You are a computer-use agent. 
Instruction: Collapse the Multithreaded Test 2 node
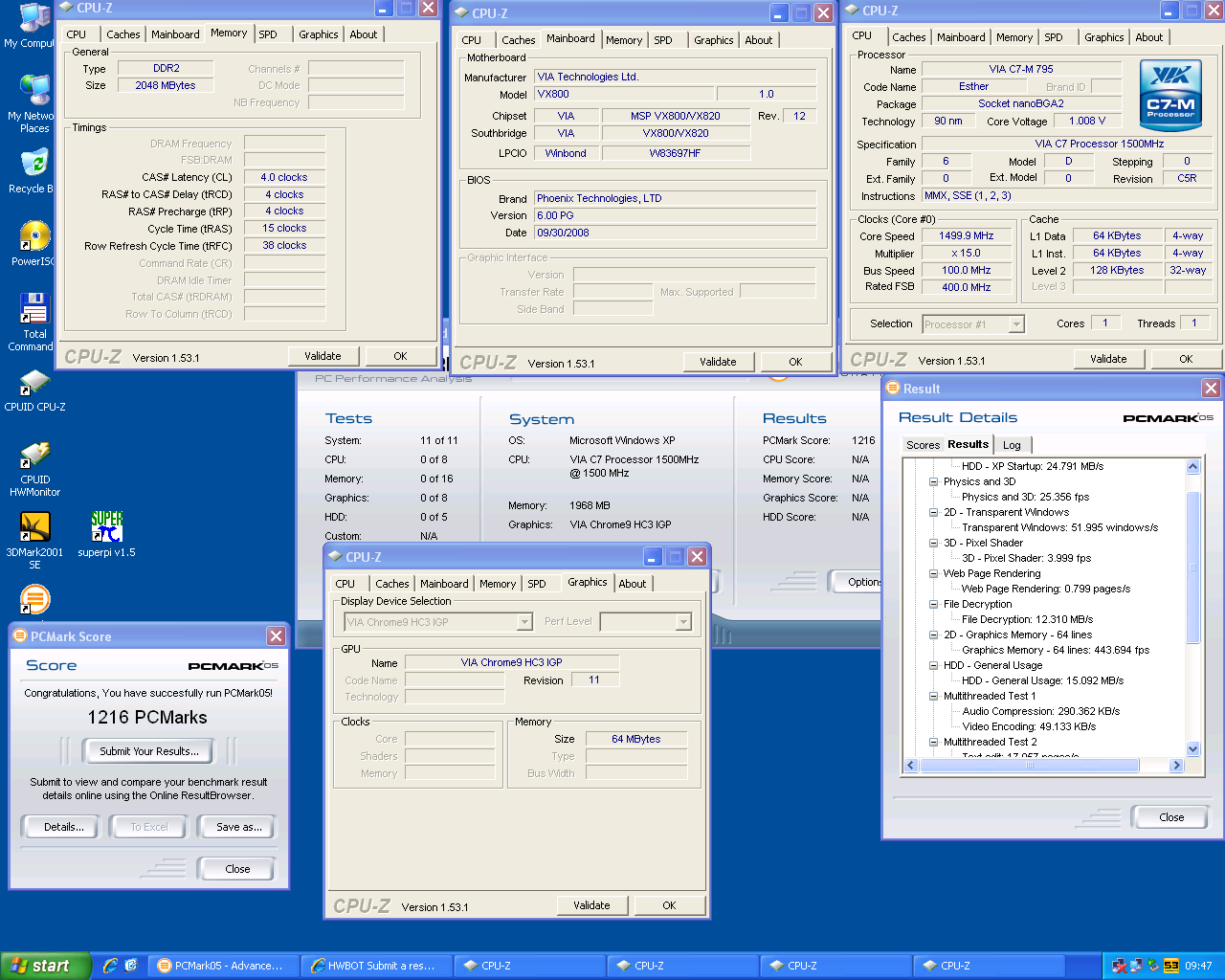[x=933, y=742]
